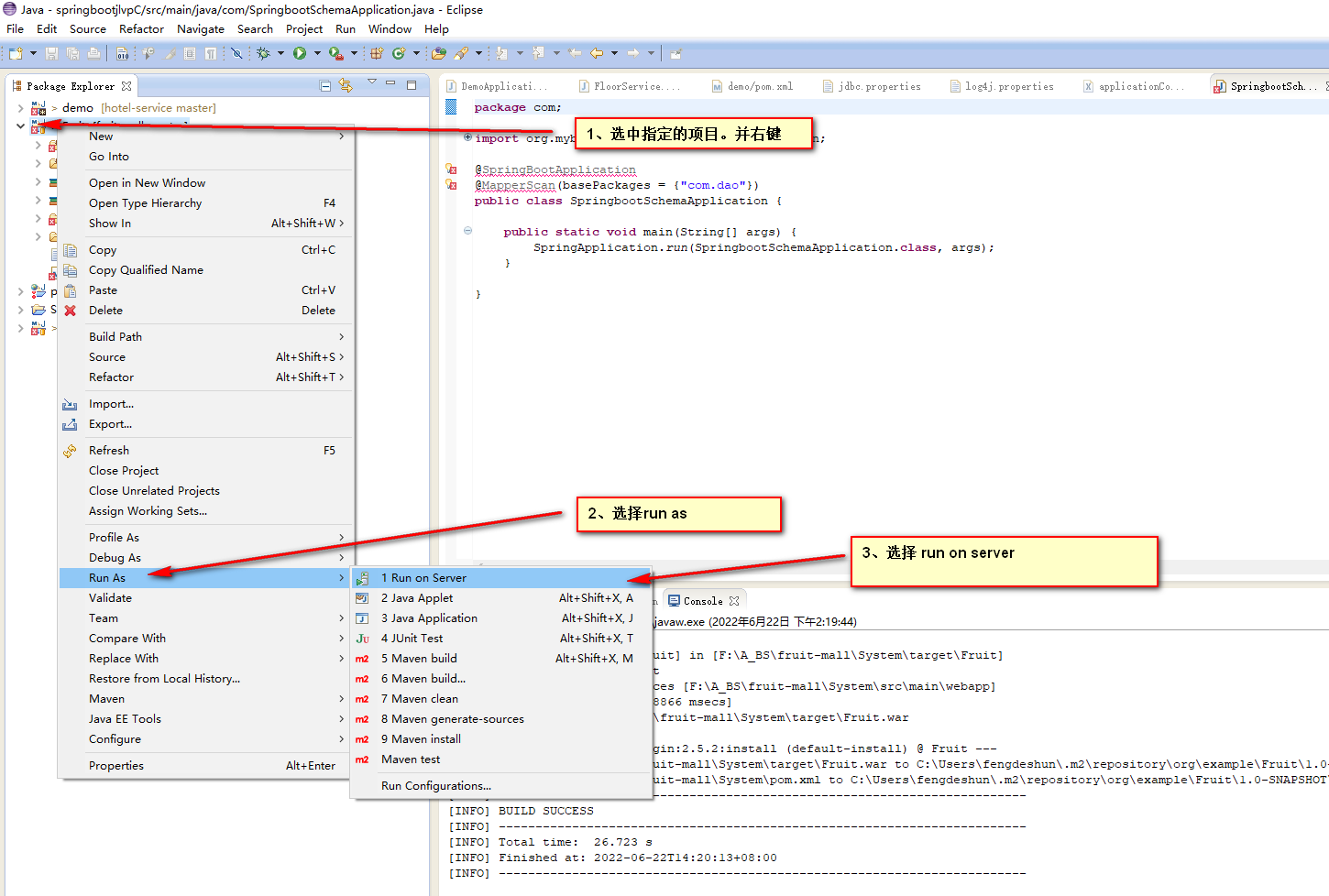This screenshot has height=896, width=1329.
Task: Open dropdown next to New Java Class
Action: pyautogui.click(x=416, y=53)
